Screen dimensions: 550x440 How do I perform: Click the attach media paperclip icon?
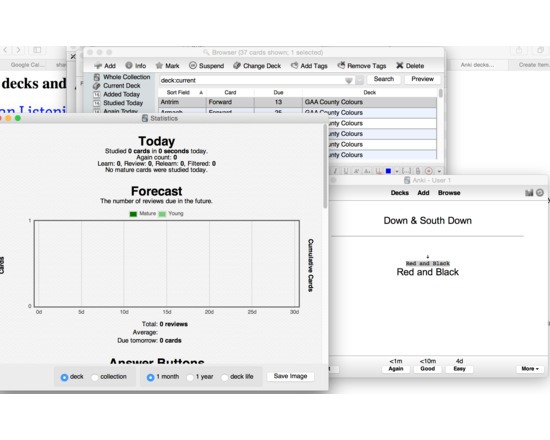coord(418,171)
